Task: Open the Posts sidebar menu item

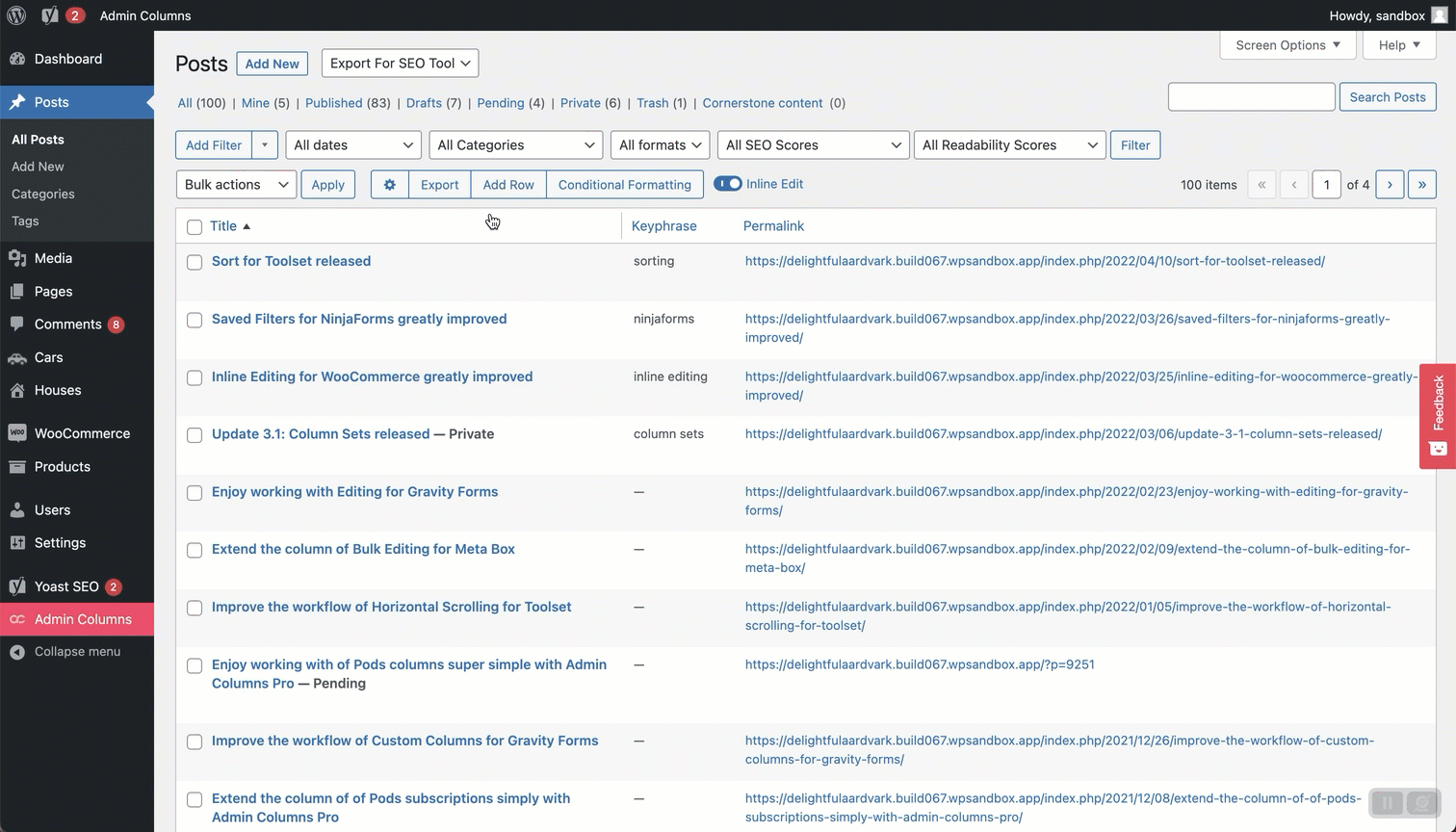Action: tap(77, 102)
